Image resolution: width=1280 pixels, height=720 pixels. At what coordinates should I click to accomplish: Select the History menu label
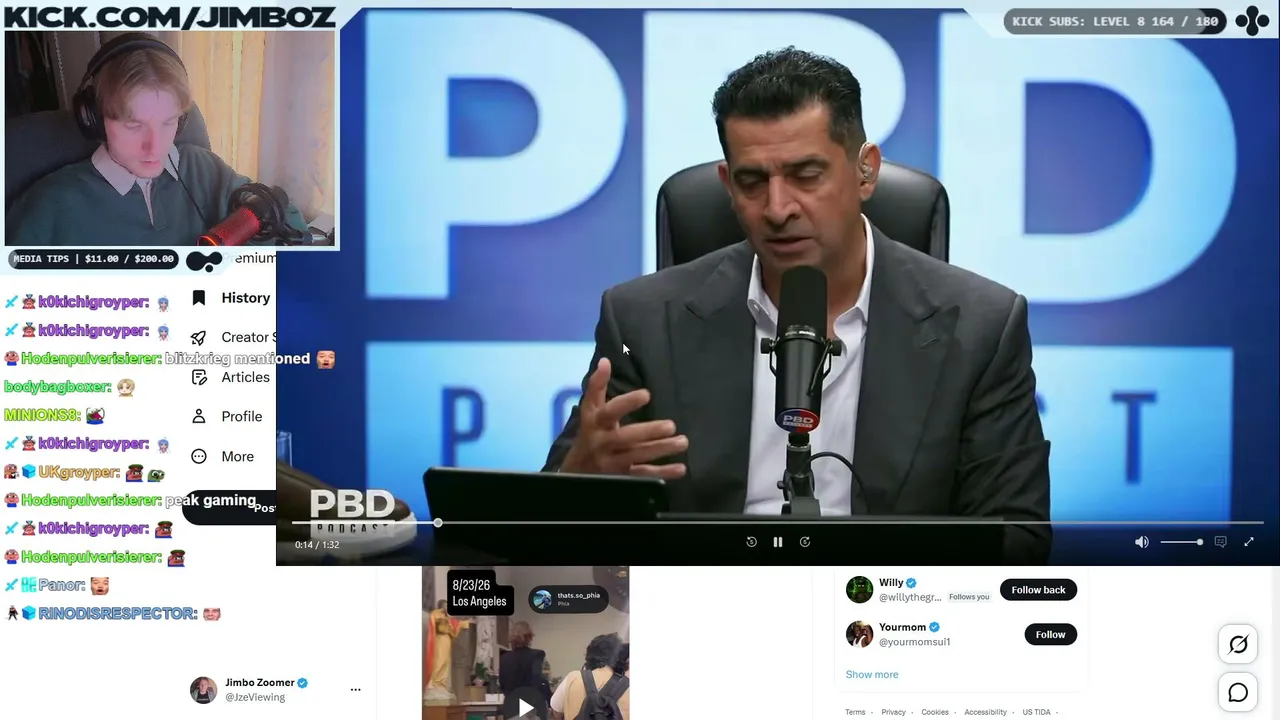pos(246,298)
